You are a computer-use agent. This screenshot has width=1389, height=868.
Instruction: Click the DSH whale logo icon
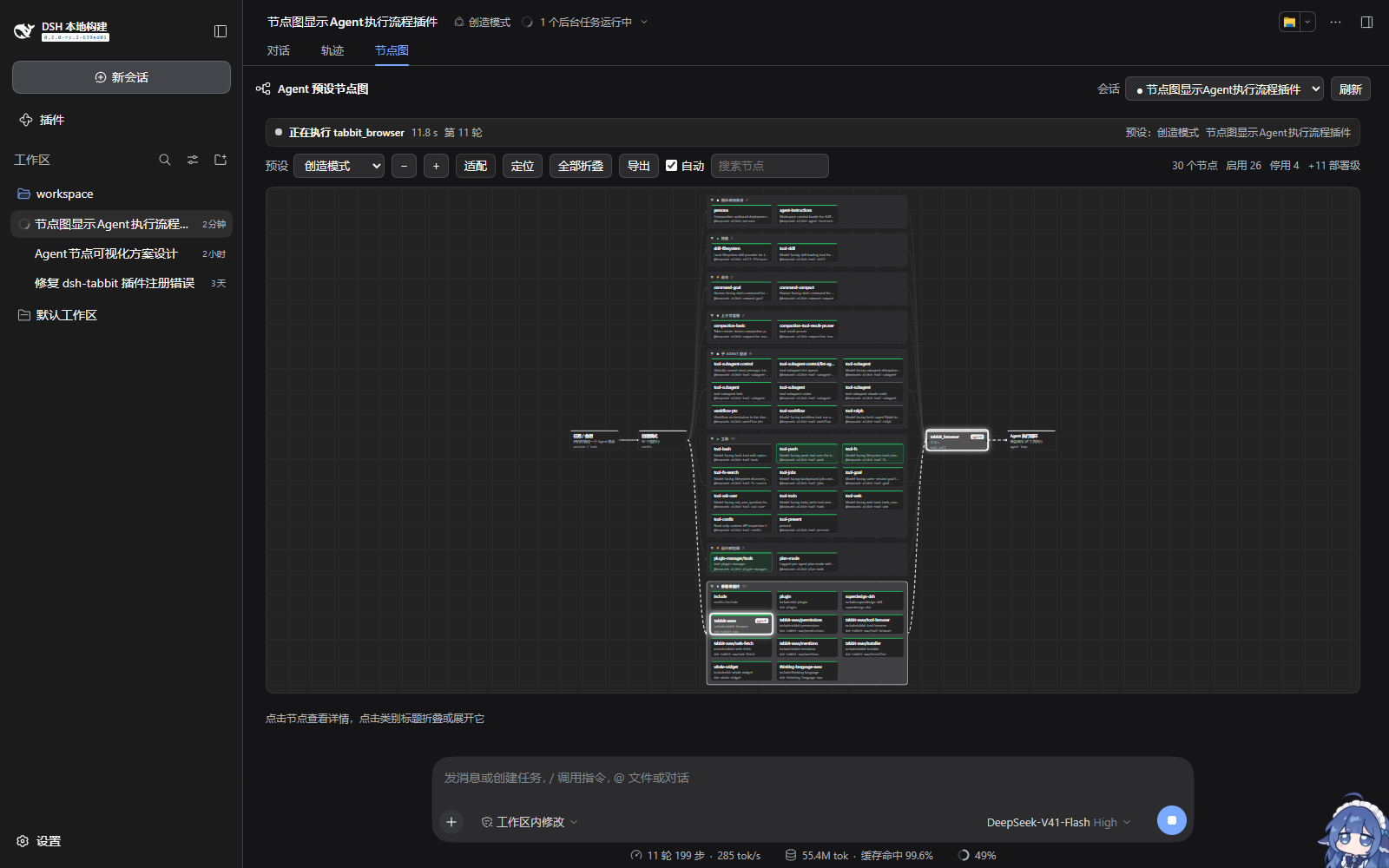click(x=24, y=31)
